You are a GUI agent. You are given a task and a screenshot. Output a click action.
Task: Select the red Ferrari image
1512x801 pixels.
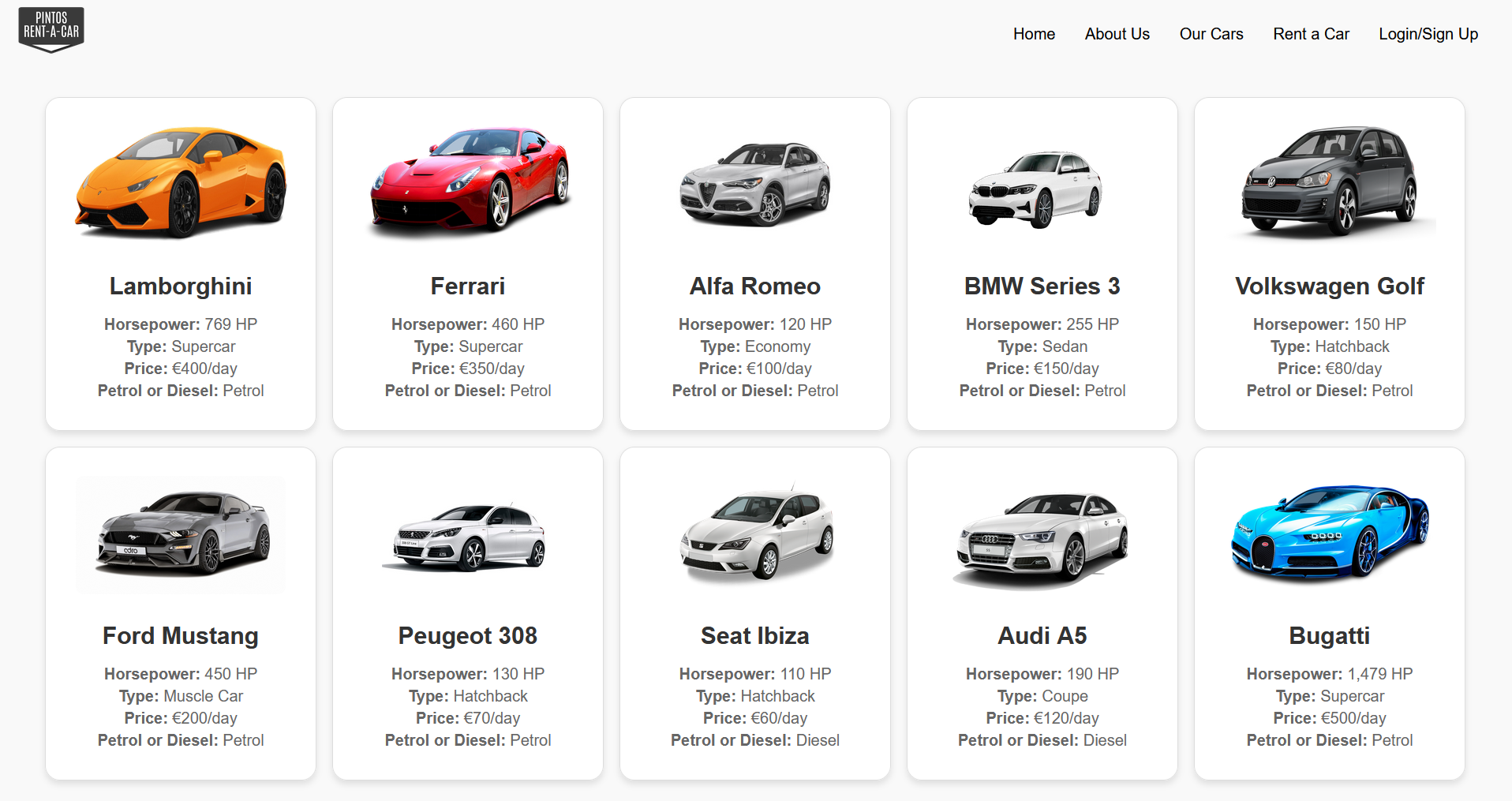[468, 181]
